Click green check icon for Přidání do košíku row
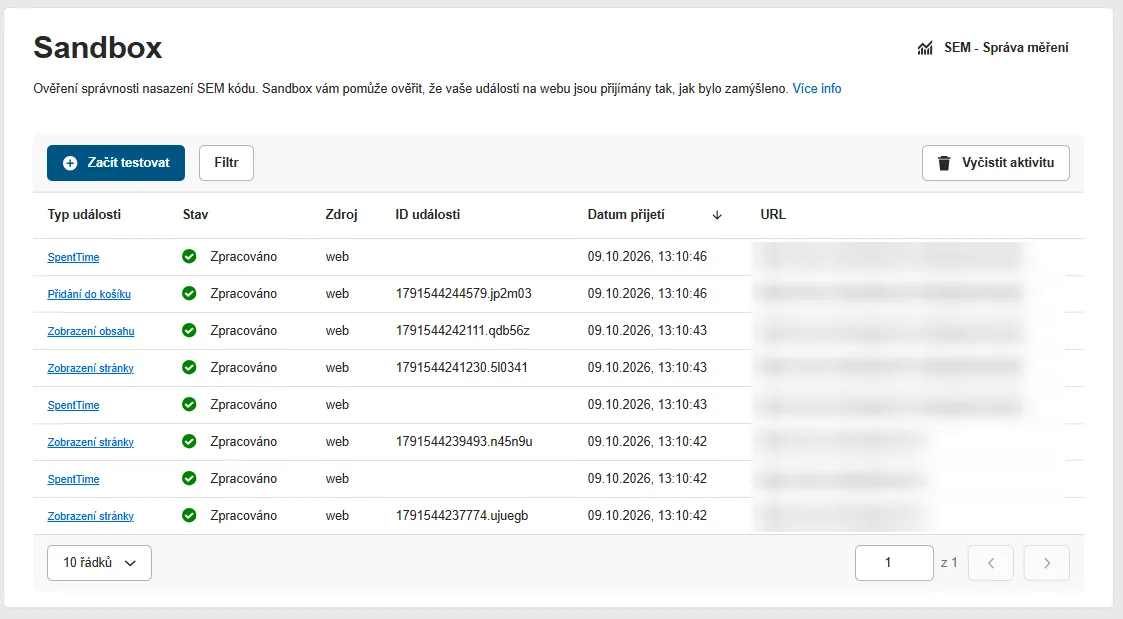Image resolution: width=1123 pixels, height=619 pixels. point(189,293)
